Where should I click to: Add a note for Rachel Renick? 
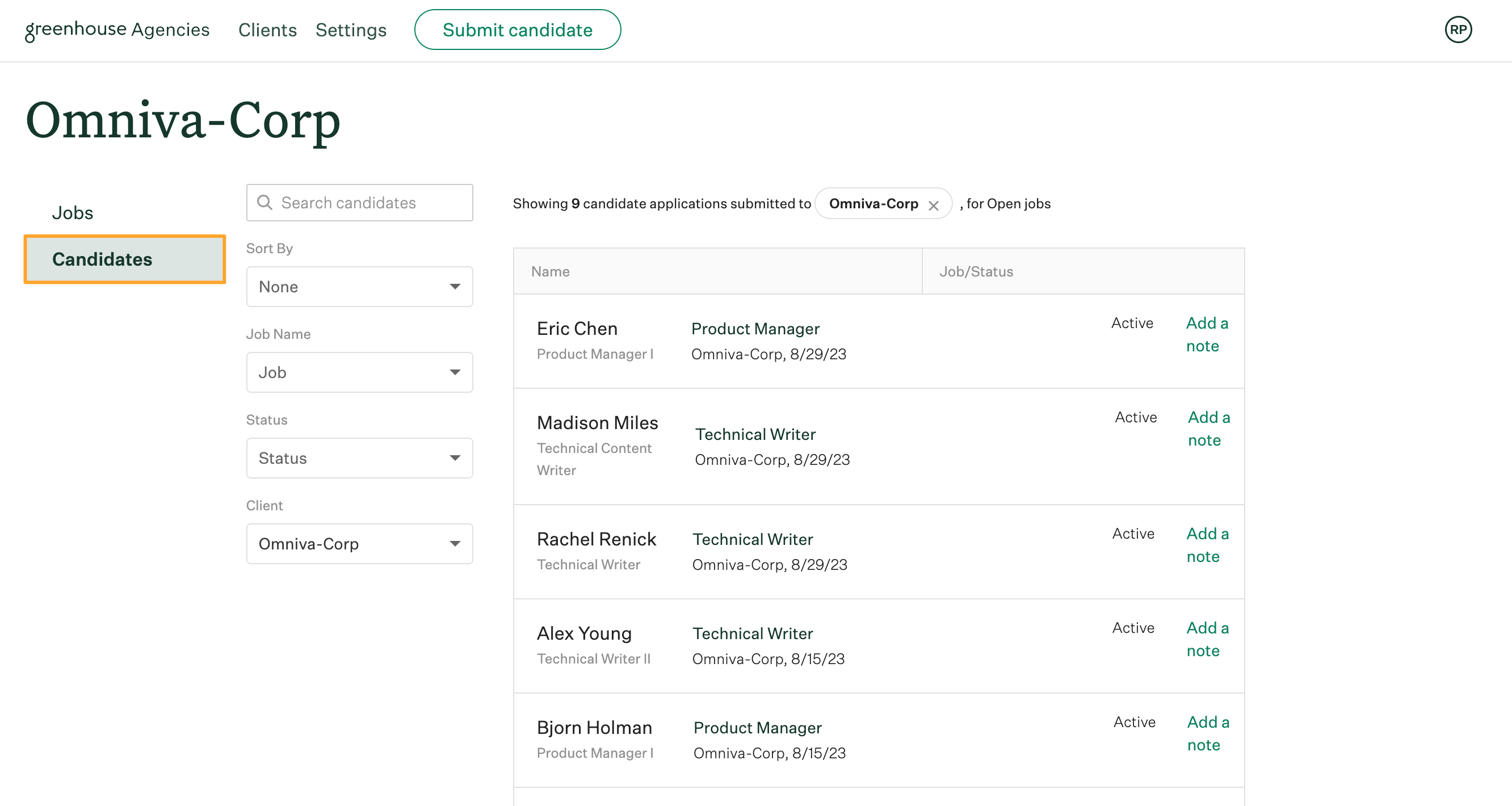pos(1206,543)
